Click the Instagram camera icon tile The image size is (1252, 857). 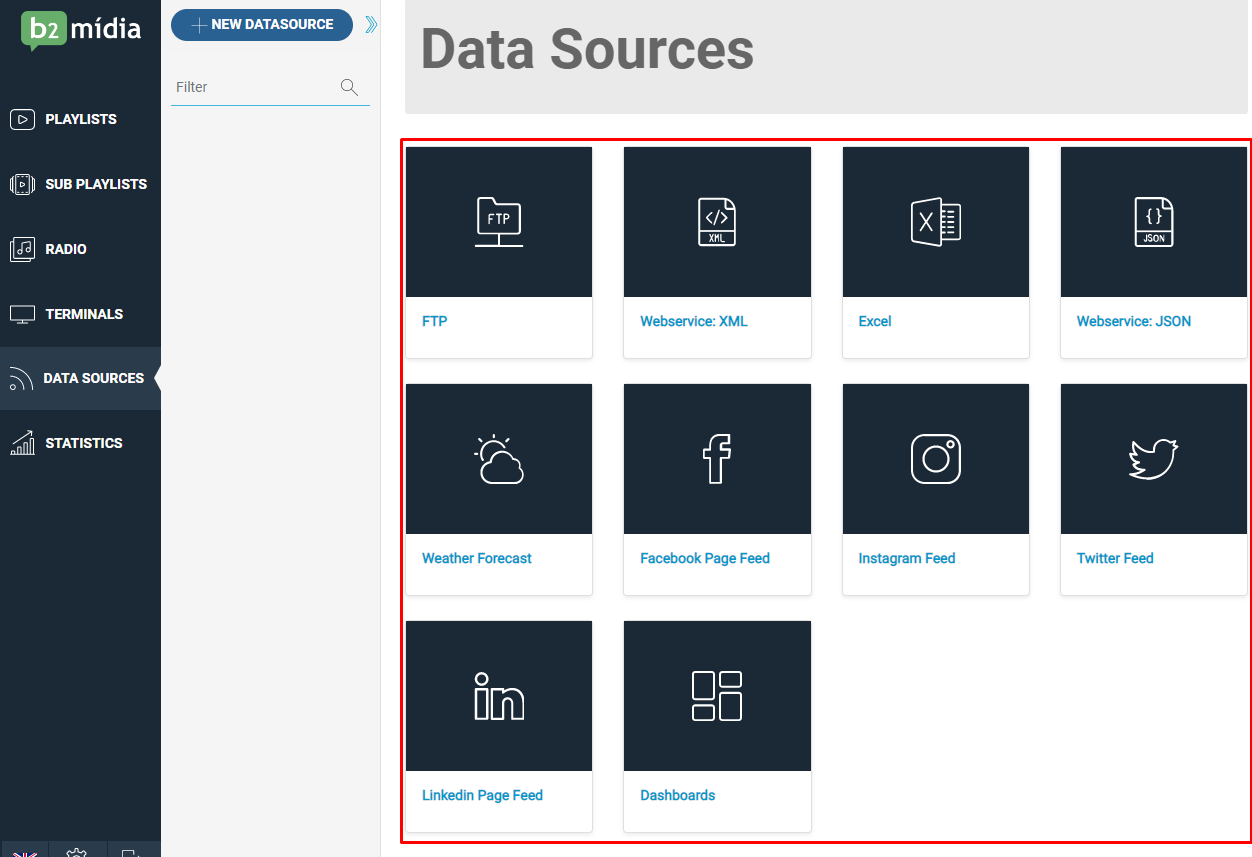tap(935, 459)
